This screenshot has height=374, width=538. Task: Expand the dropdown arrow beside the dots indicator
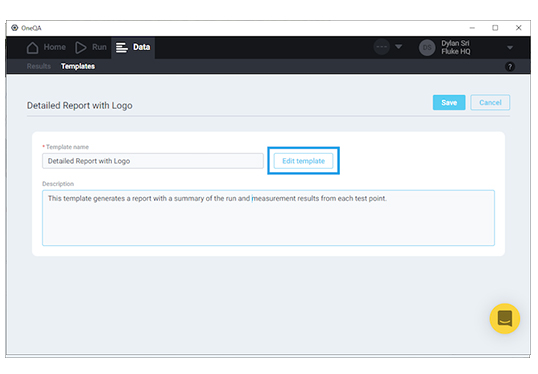click(x=398, y=46)
